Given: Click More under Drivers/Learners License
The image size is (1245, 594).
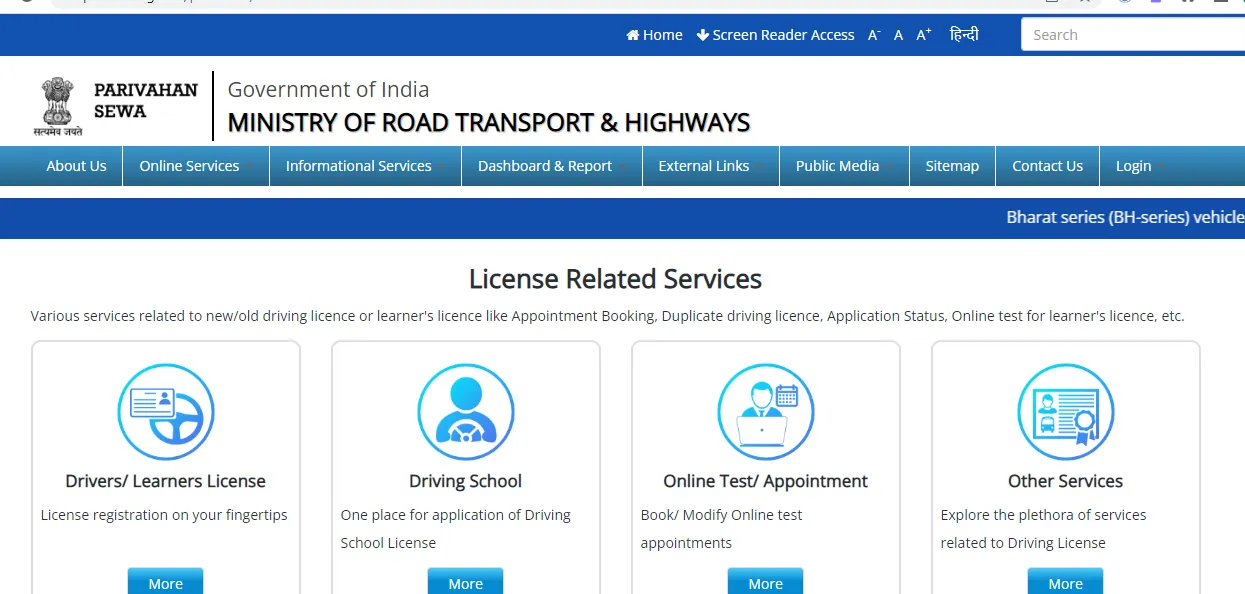Looking at the screenshot, I should click(165, 582).
